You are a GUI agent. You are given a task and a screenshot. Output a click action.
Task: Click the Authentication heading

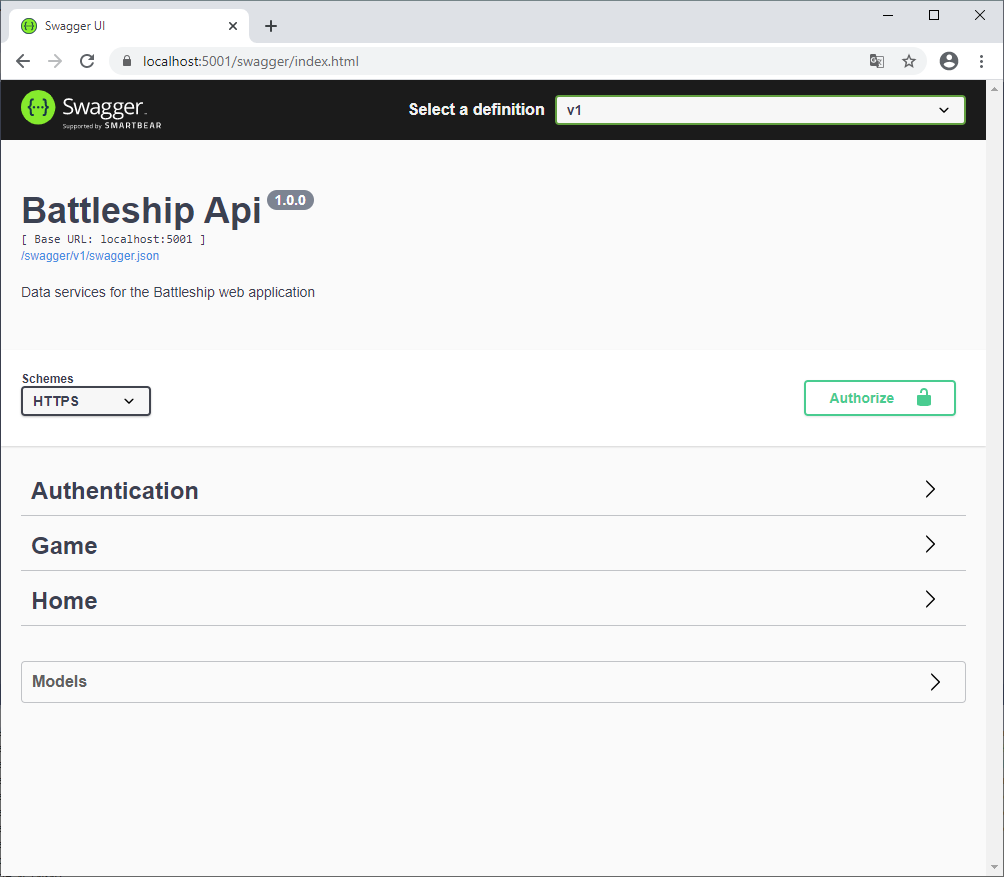pyautogui.click(x=115, y=491)
